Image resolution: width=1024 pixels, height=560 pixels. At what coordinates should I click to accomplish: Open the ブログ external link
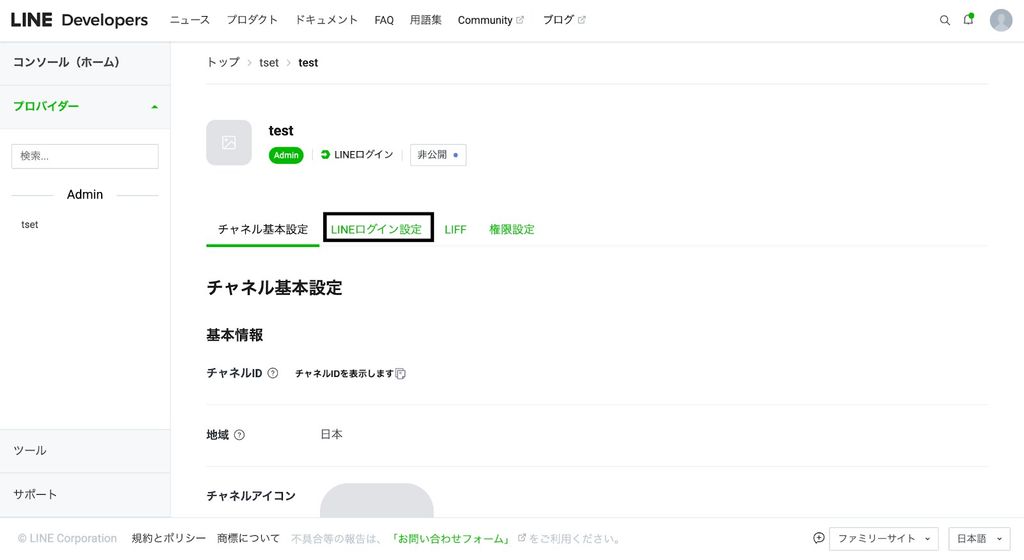tap(564, 20)
